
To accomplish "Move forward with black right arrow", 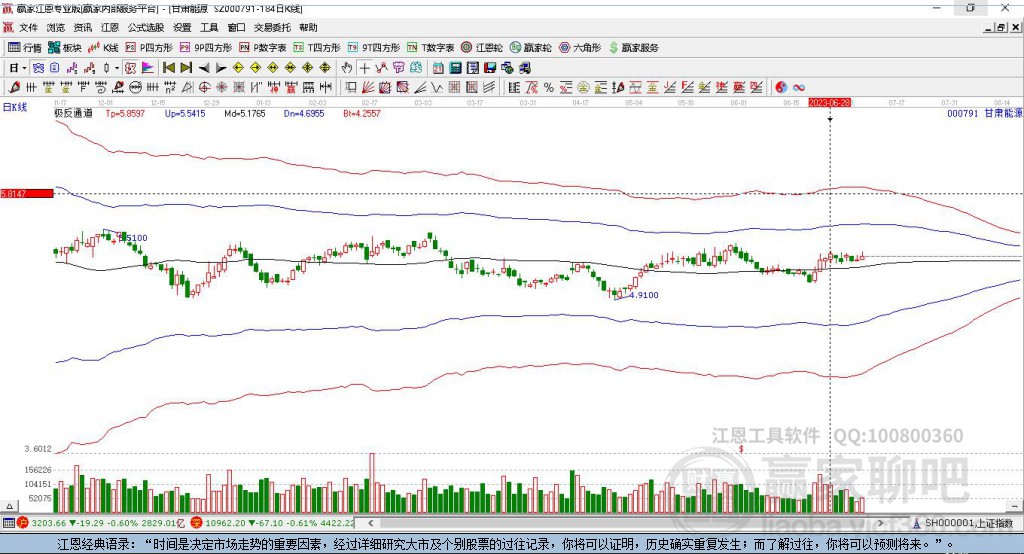I will [x=221, y=68].
